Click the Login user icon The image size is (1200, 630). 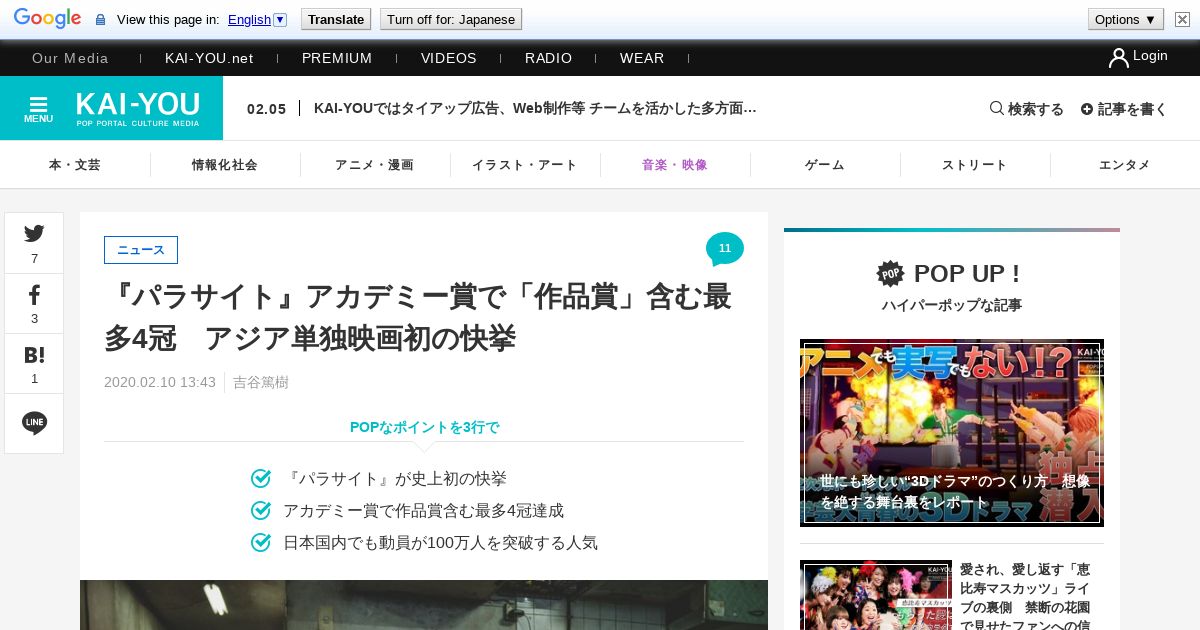1118,57
